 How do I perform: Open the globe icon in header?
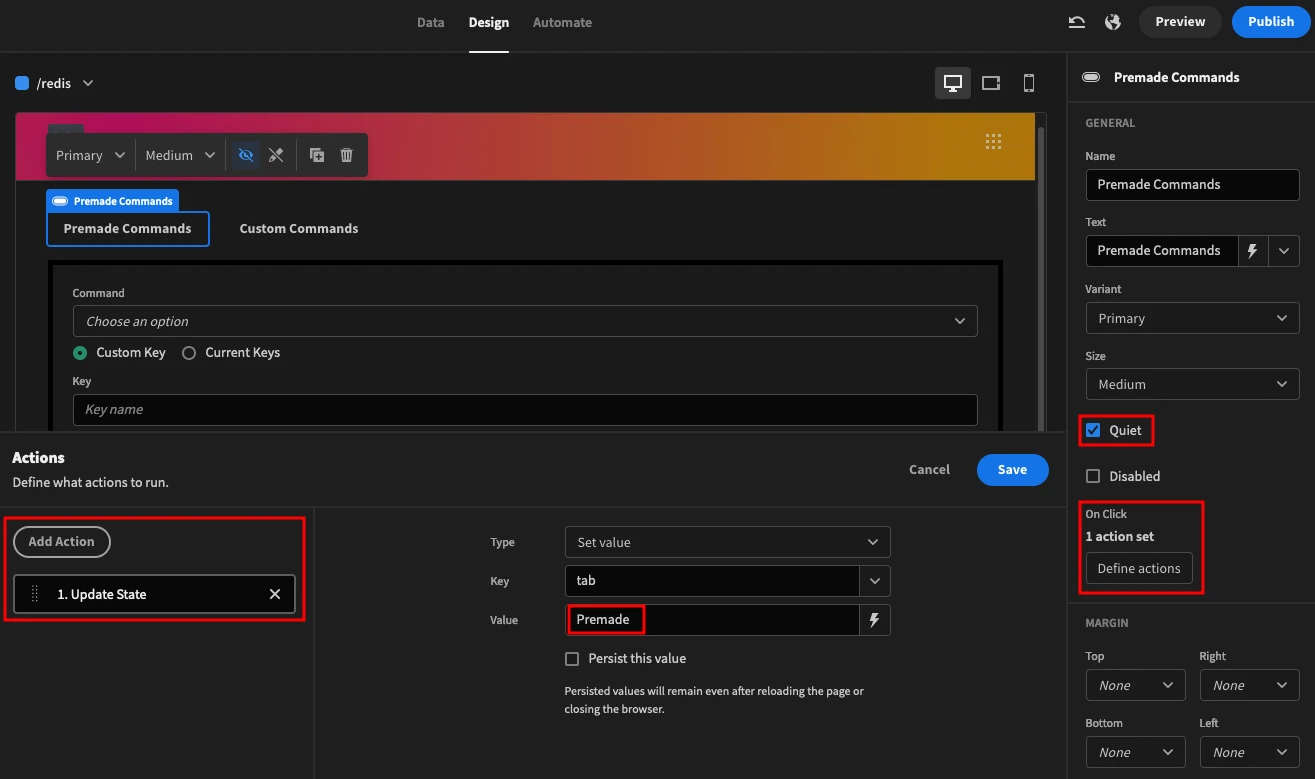pyautogui.click(x=1113, y=22)
